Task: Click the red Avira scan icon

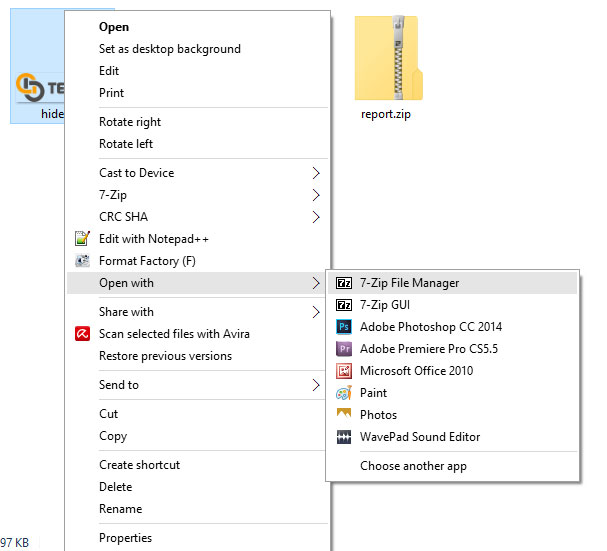Action: tap(82, 333)
